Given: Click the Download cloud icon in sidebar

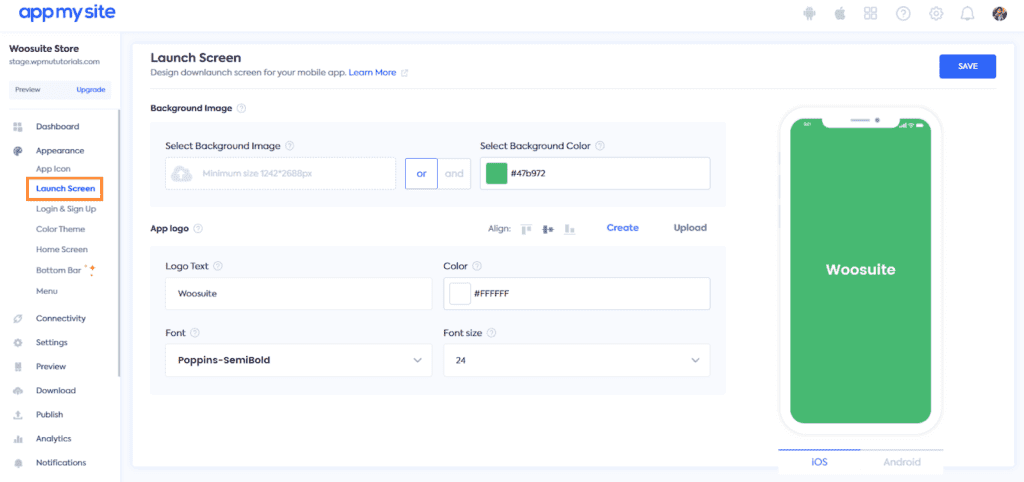Looking at the screenshot, I should click(x=18, y=391).
